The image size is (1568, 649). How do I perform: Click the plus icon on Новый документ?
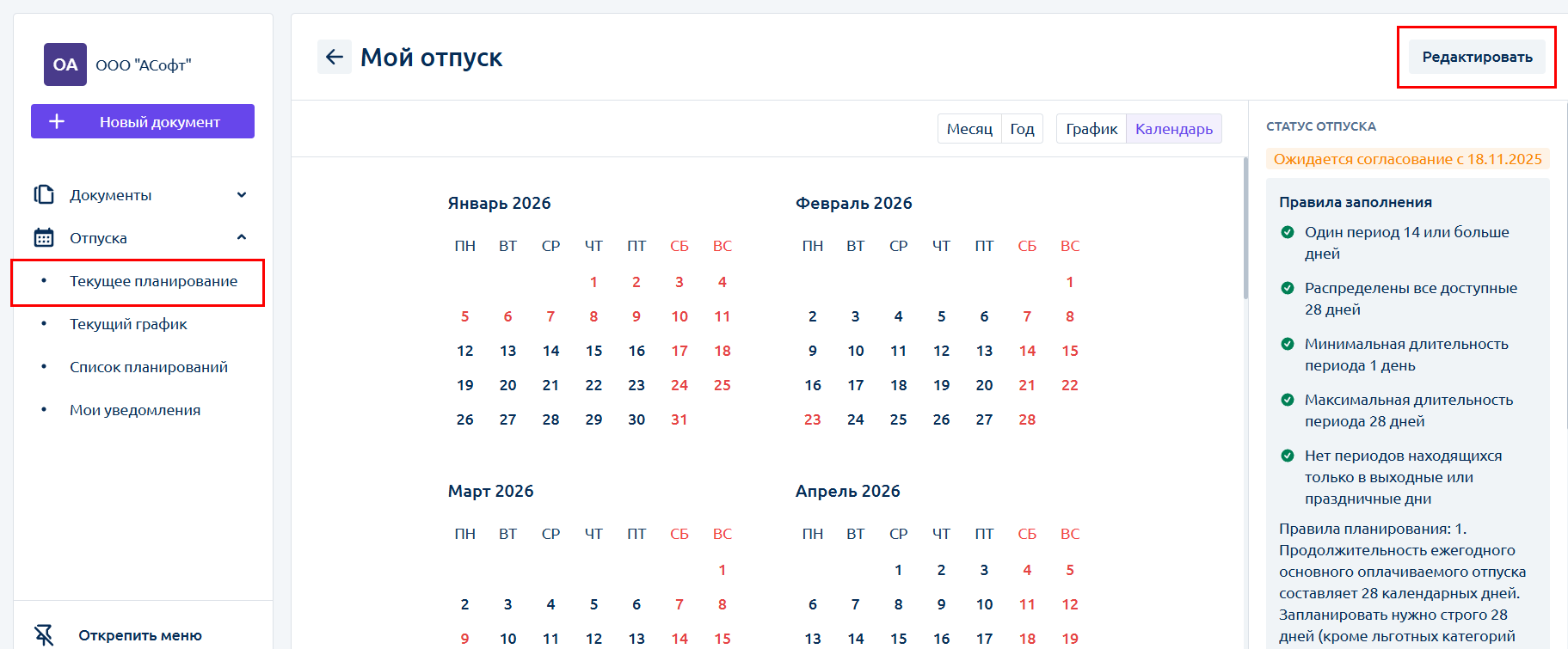[x=57, y=121]
